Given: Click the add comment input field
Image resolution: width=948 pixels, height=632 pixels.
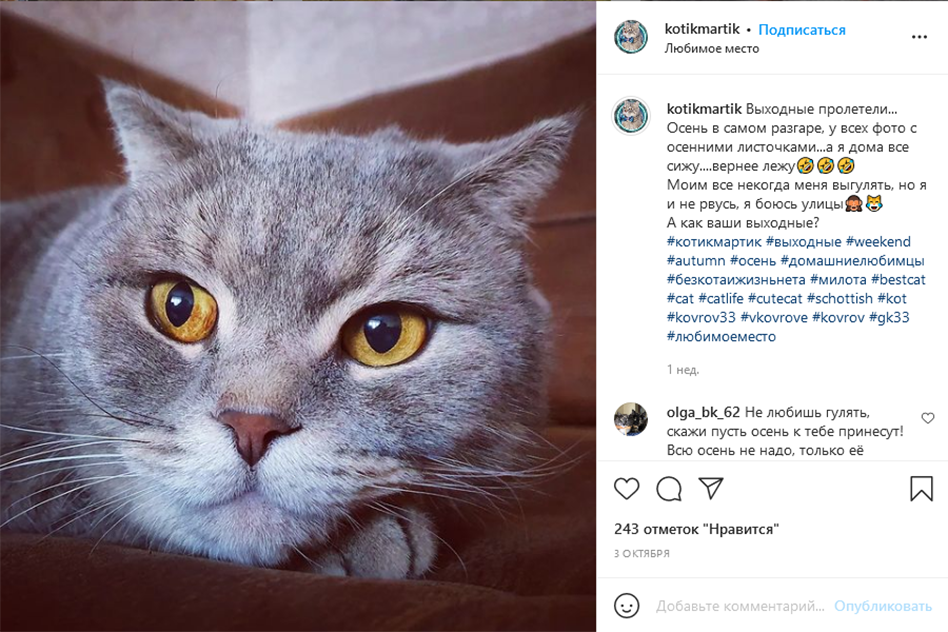Looking at the screenshot, I should 740,606.
